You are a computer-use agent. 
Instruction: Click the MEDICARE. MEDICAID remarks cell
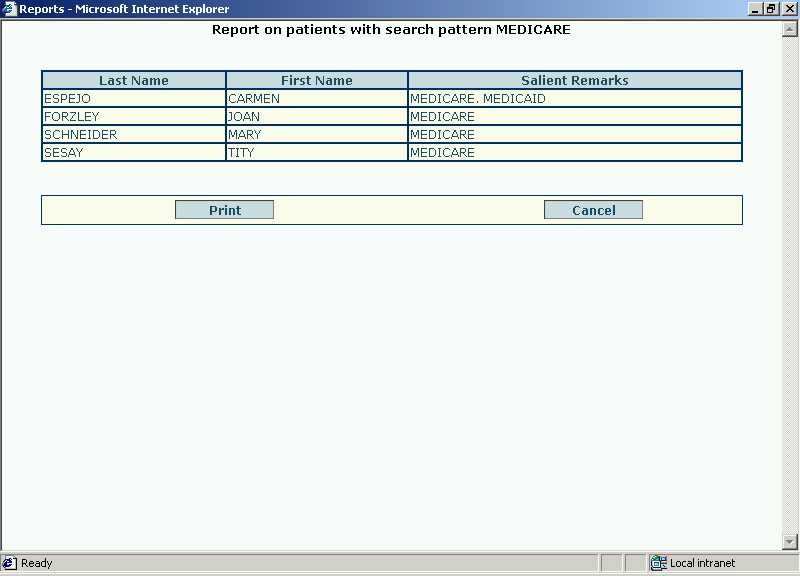coord(575,98)
